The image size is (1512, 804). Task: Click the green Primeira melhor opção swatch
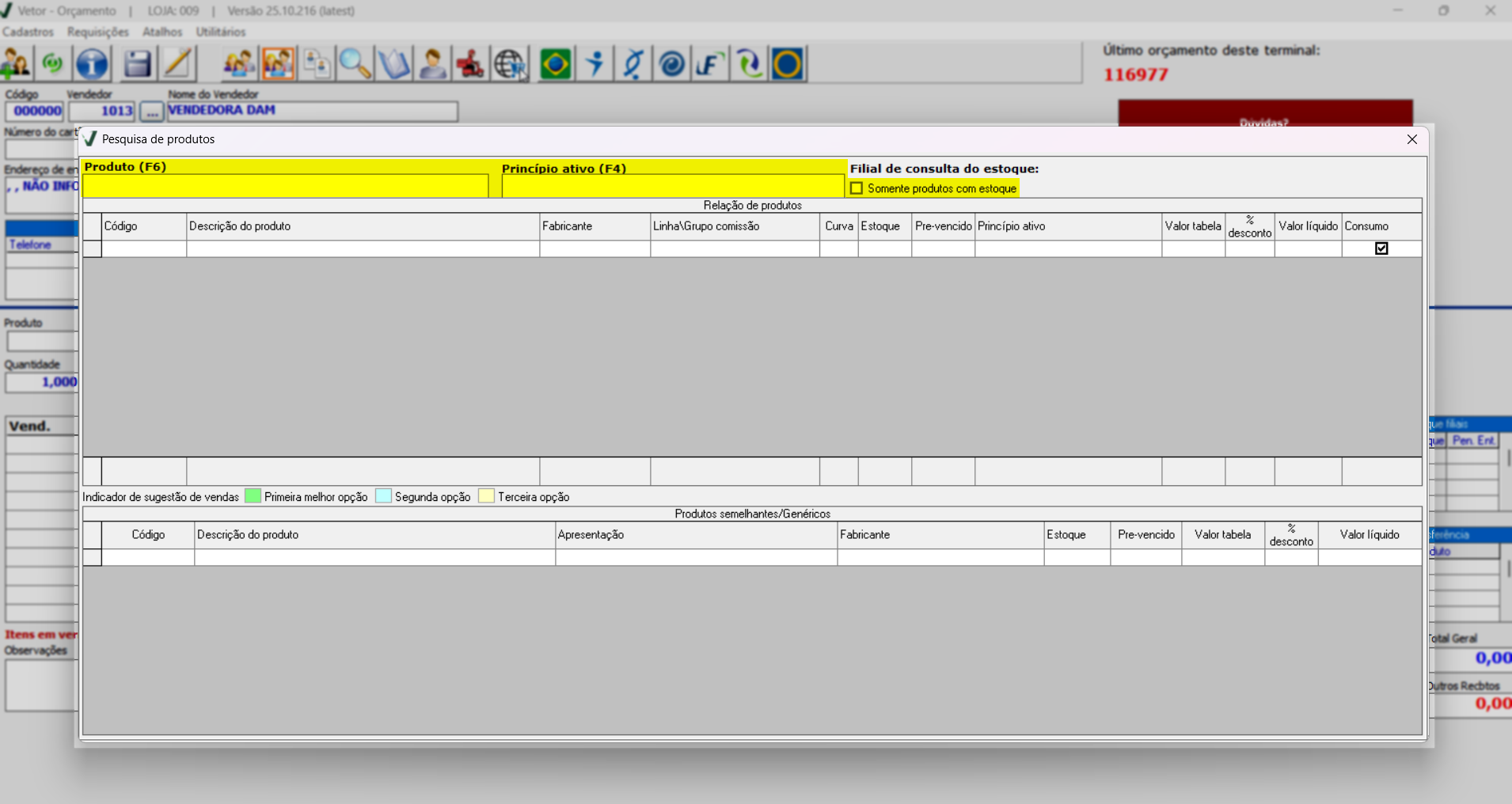253,496
